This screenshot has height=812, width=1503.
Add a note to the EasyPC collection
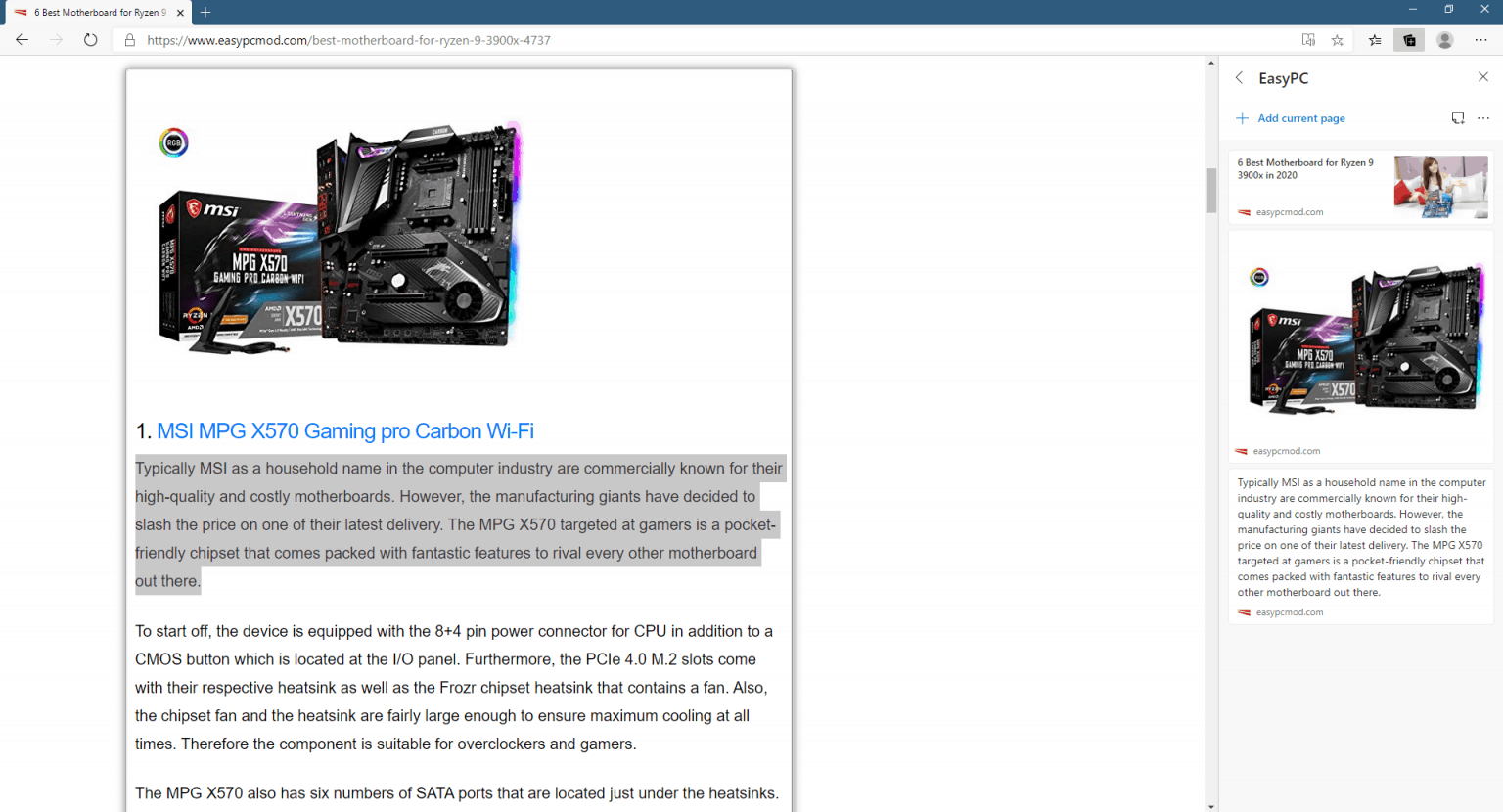tap(1458, 117)
